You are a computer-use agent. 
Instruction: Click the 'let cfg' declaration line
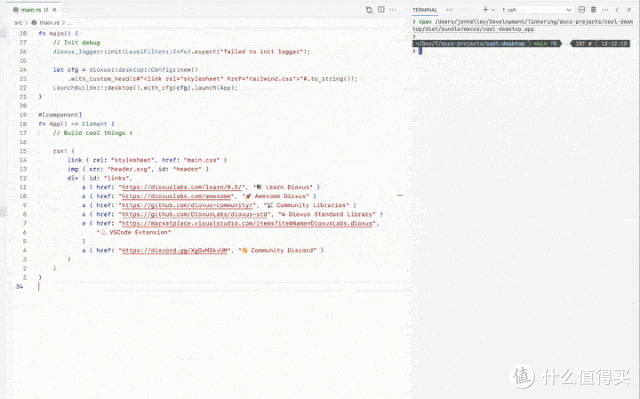pyautogui.click(x=125, y=70)
